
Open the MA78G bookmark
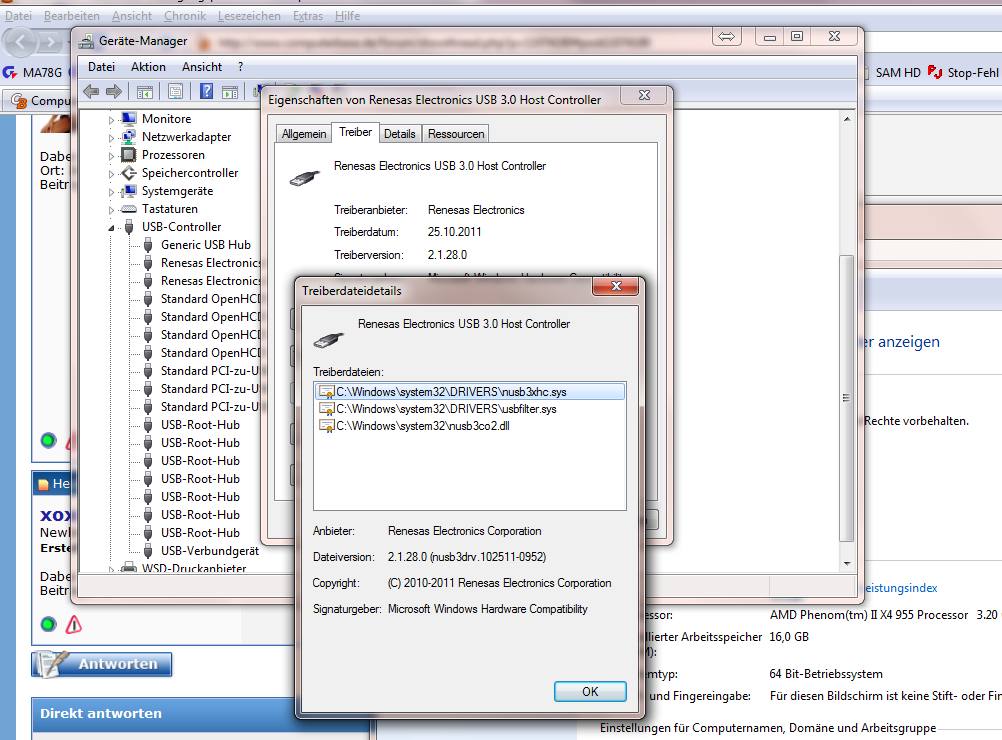[x=33, y=73]
